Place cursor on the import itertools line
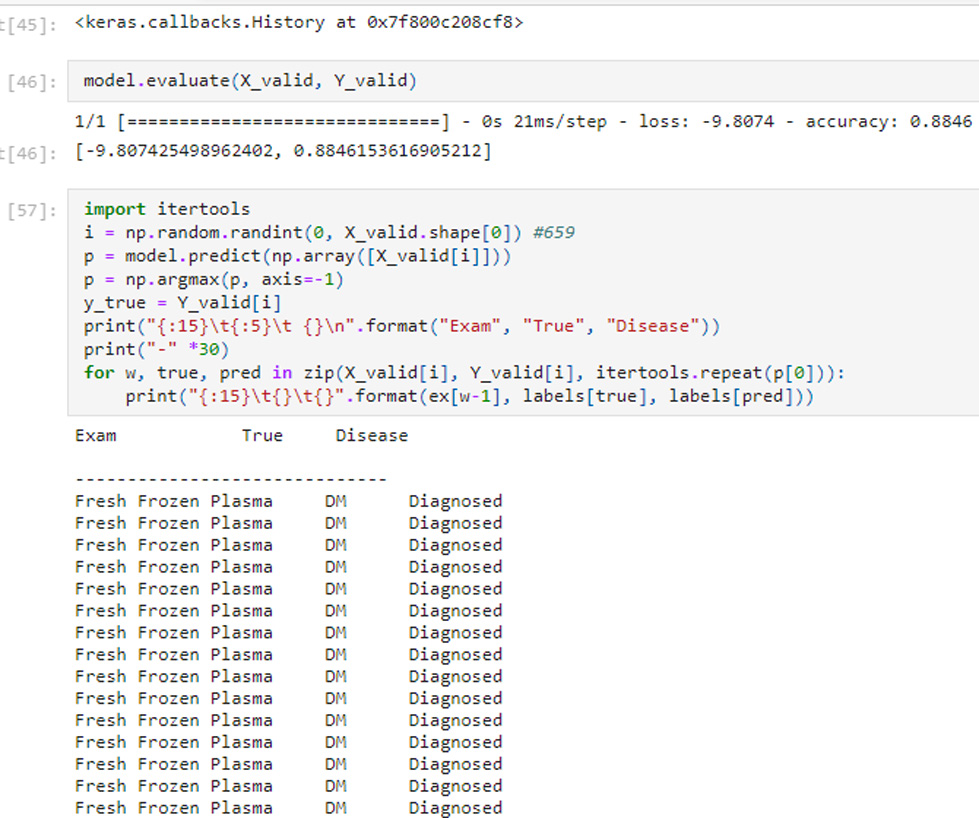This screenshot has width=979, height=818. pos(166,209)
